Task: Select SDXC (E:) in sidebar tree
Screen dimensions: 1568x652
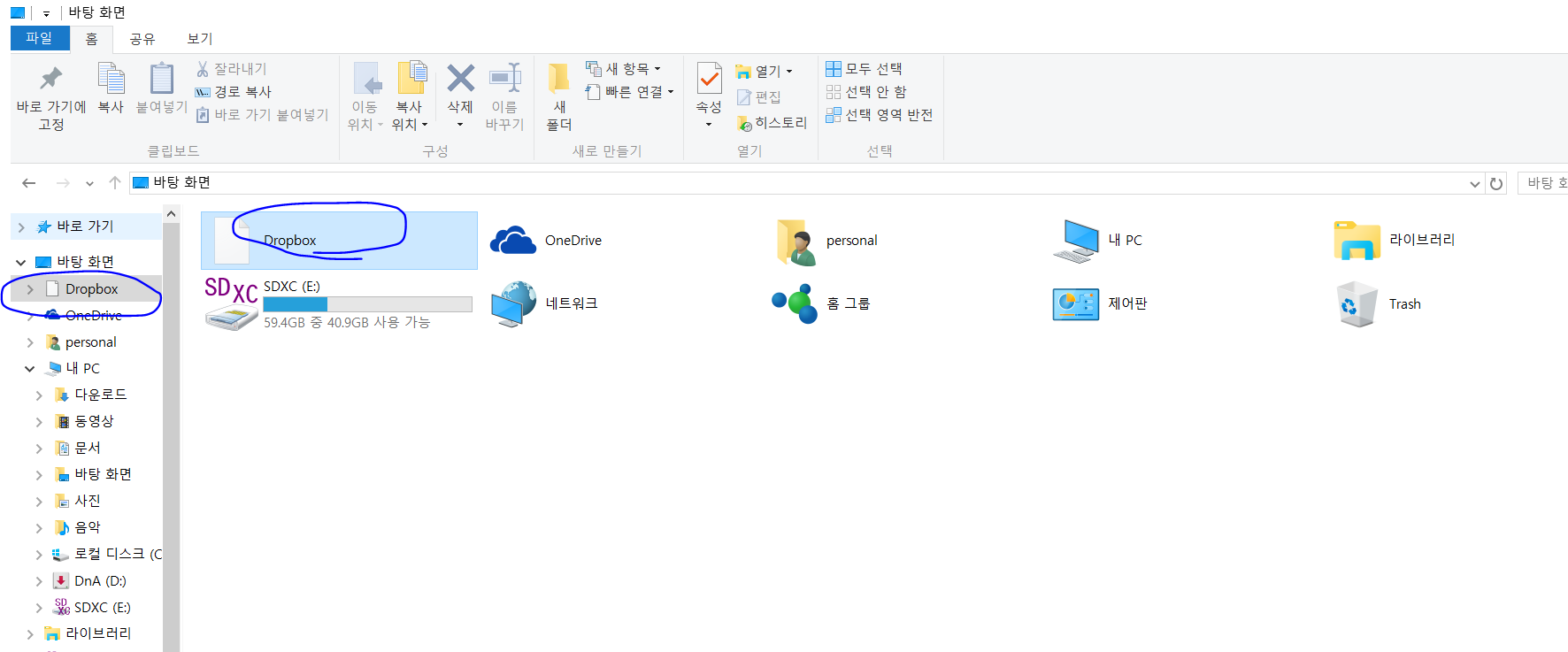Action: 92,608
